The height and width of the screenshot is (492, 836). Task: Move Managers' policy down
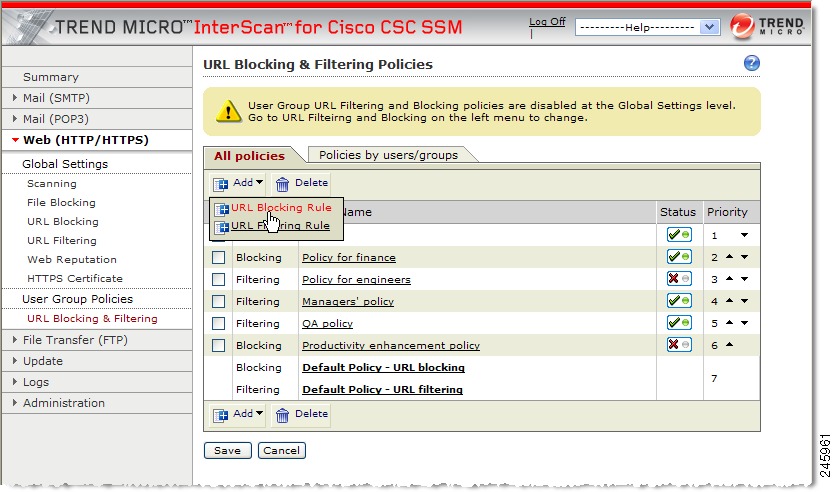tap(744, 301)
